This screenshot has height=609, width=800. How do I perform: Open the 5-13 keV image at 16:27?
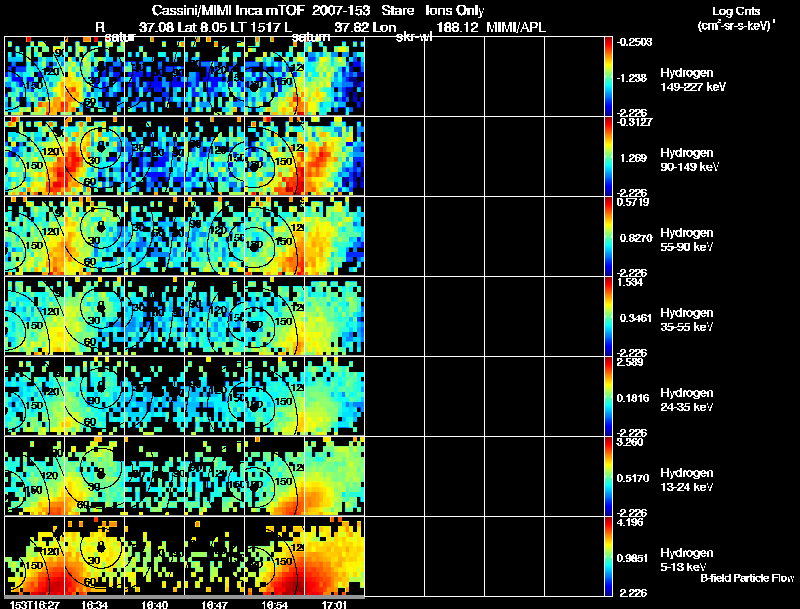pos(35,556)
